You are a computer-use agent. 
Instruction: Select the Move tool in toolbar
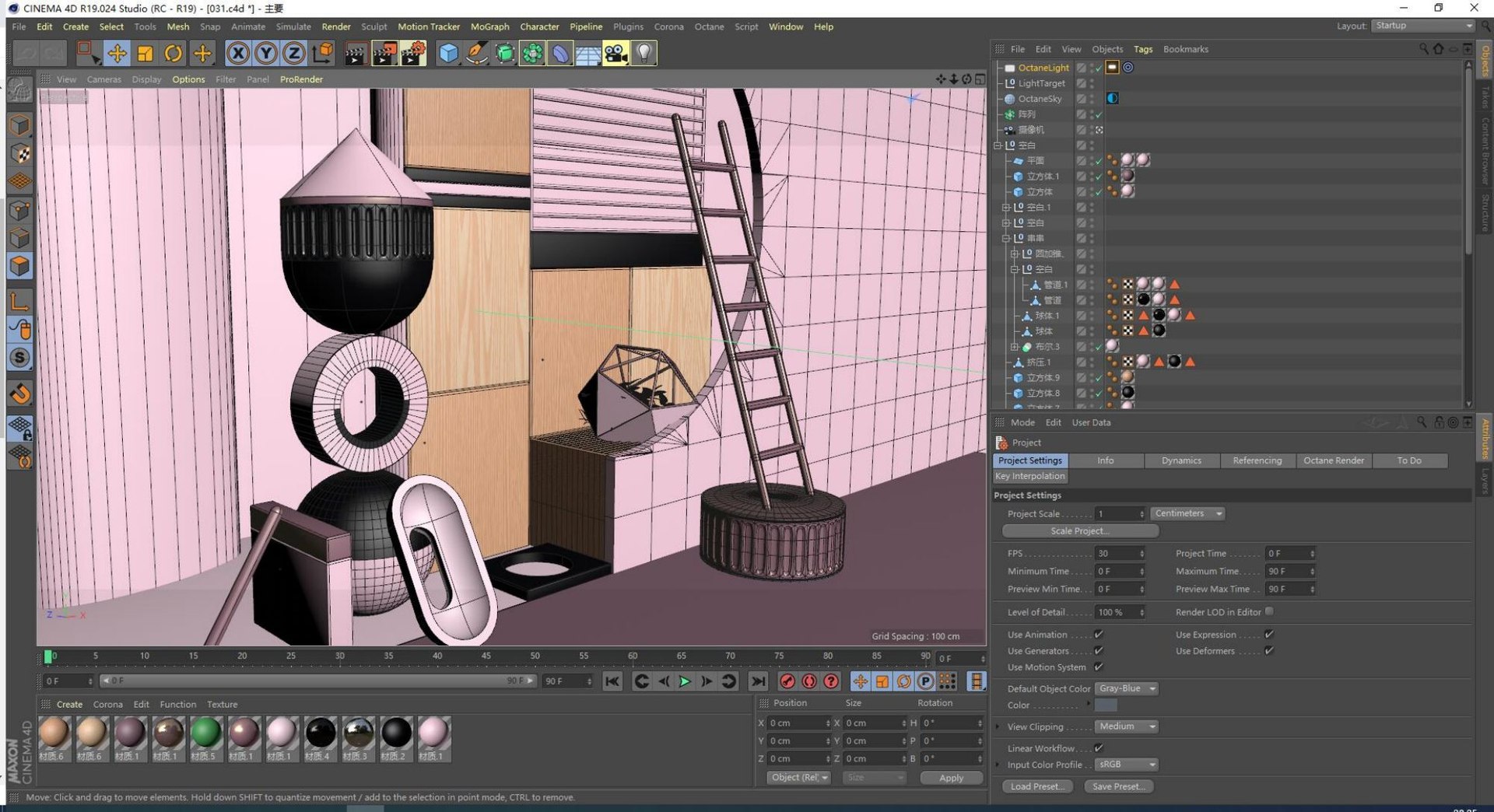pos(117,53)
